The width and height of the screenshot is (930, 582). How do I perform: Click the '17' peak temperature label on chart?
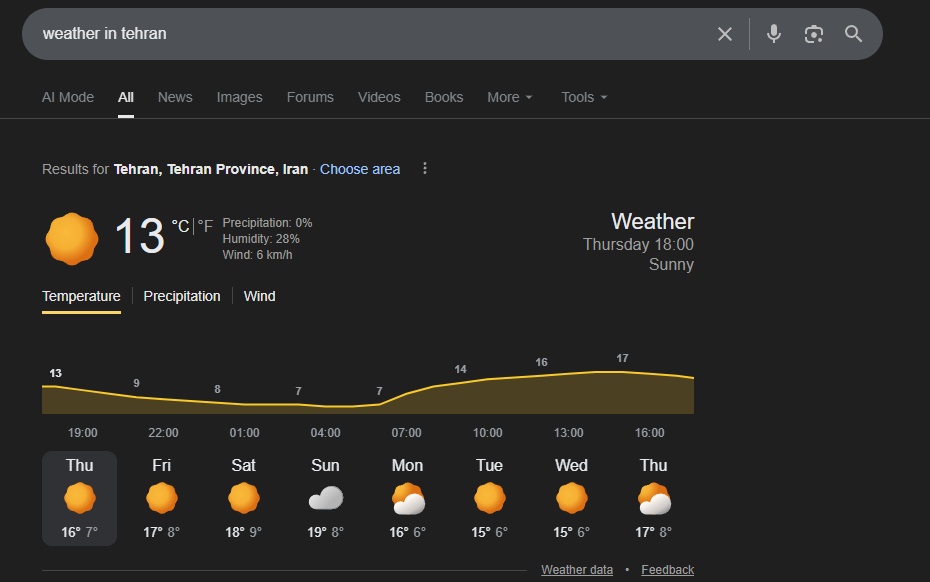point(622,358)
